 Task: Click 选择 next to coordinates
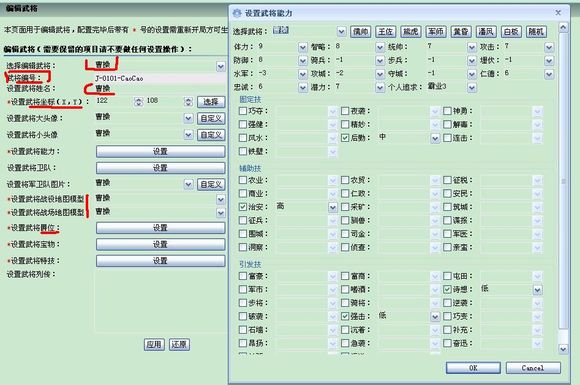pyautogui.click(x=211, y=102)
